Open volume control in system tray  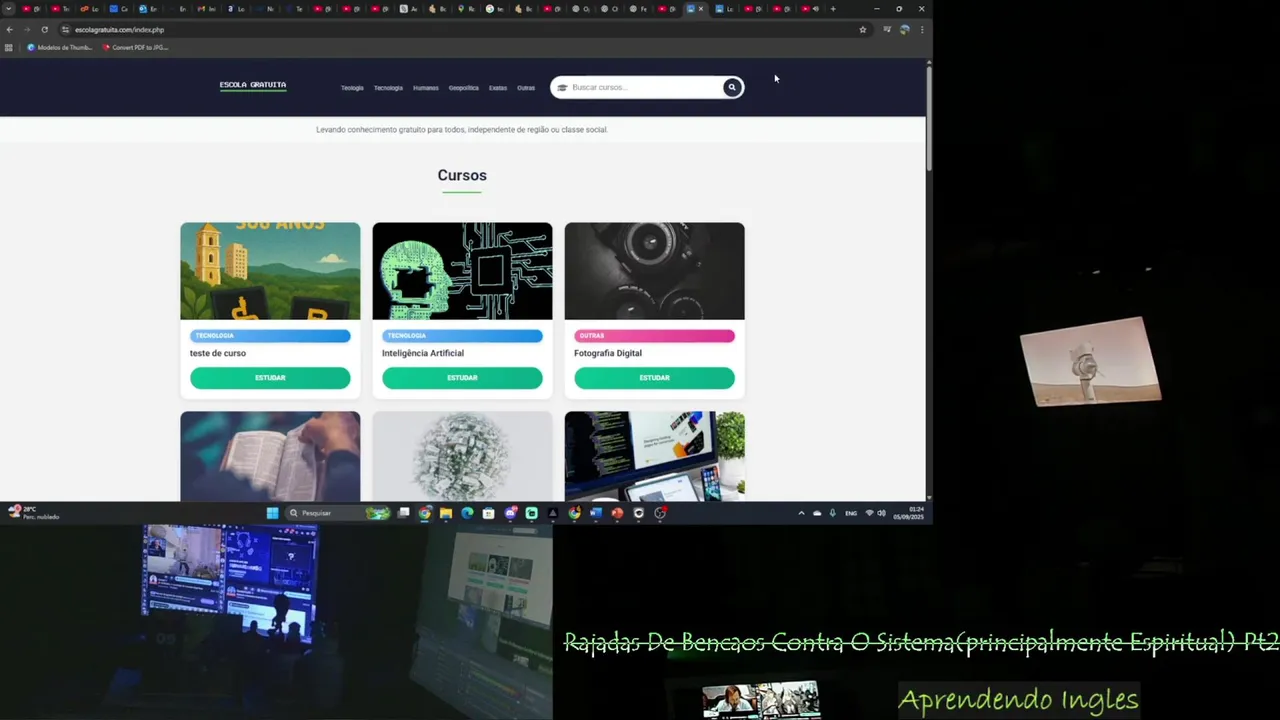click(881, 513)
